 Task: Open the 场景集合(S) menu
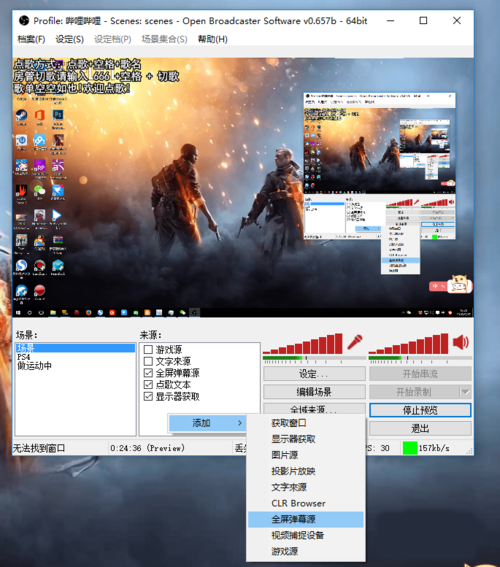164,39
